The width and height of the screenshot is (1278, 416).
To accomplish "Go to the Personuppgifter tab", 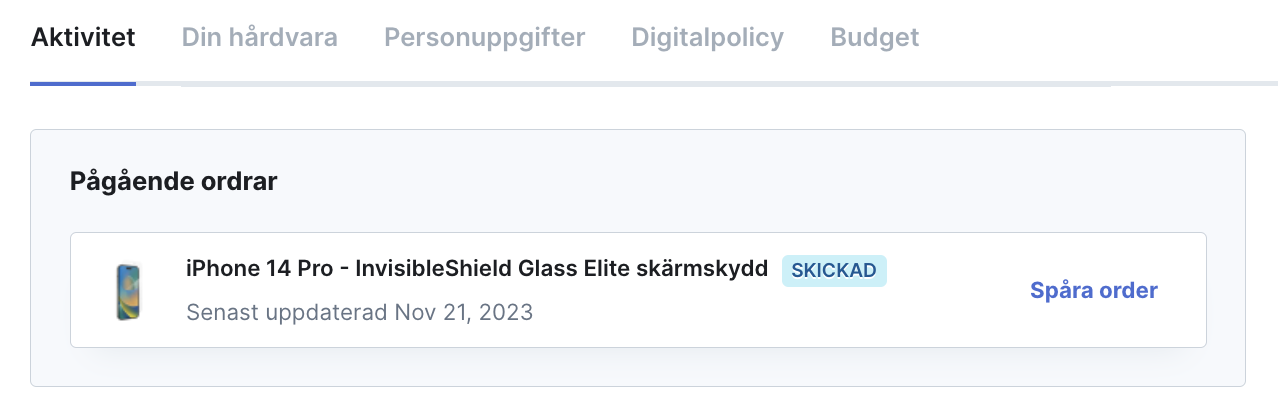I will (x=485, y=38).
